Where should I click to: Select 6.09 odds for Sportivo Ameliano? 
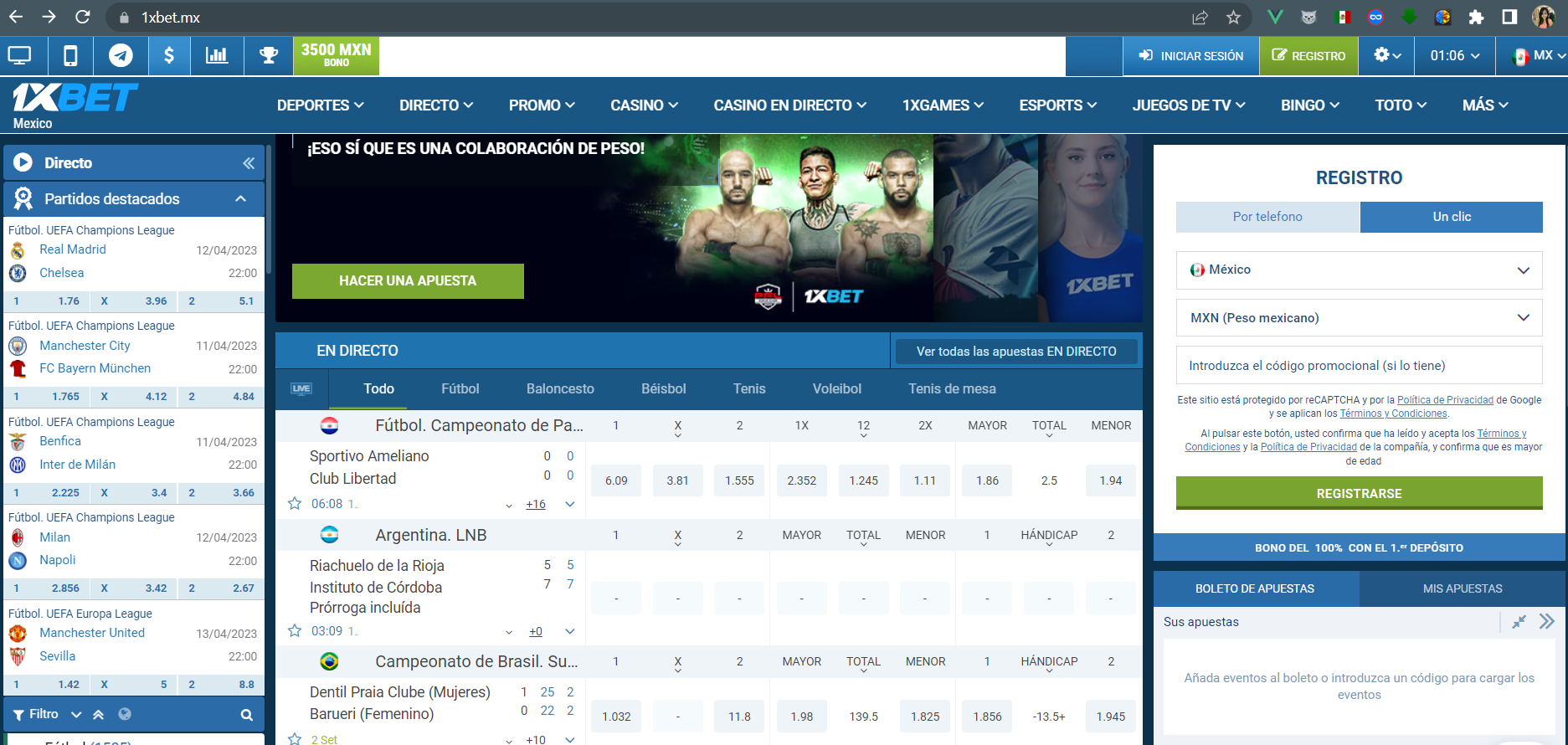pos(616,480)
